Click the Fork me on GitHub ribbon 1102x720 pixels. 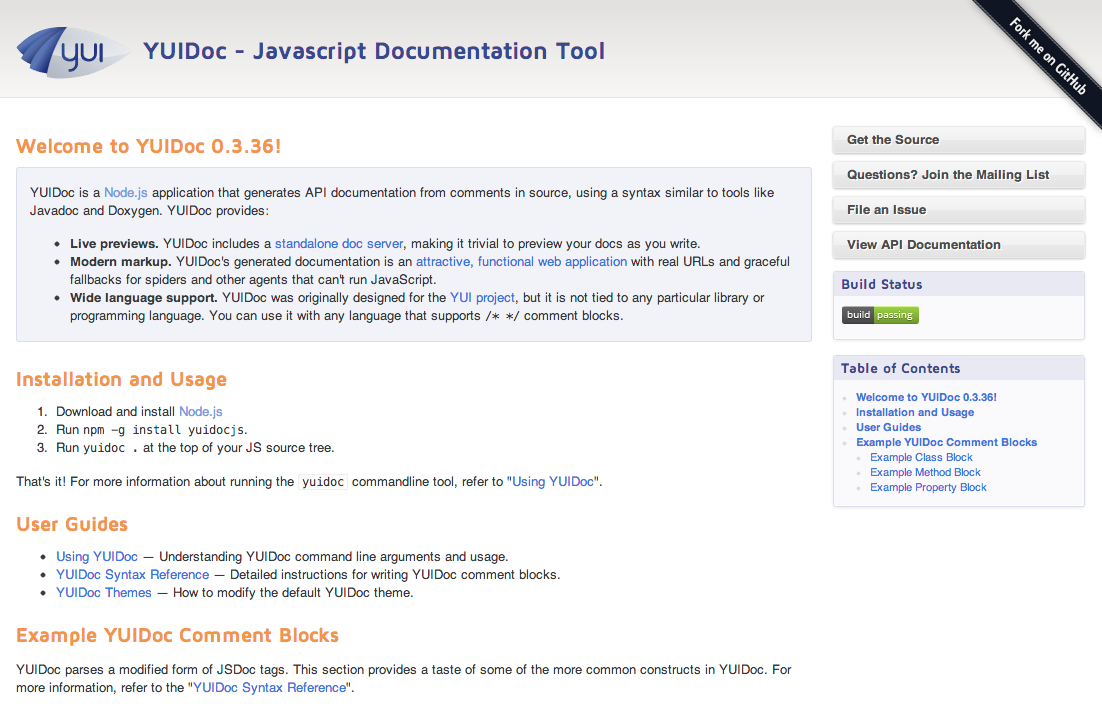tap(1046, 55)
